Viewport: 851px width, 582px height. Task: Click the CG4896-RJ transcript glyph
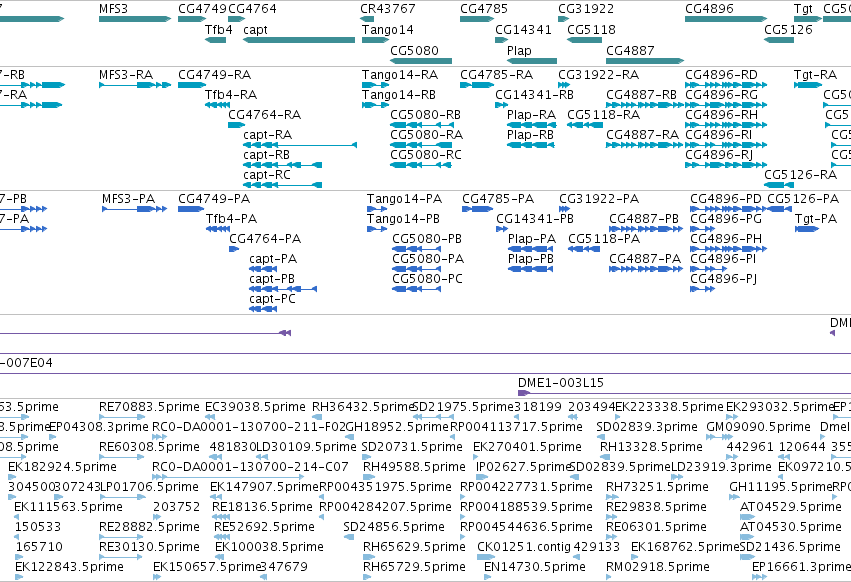726,165
